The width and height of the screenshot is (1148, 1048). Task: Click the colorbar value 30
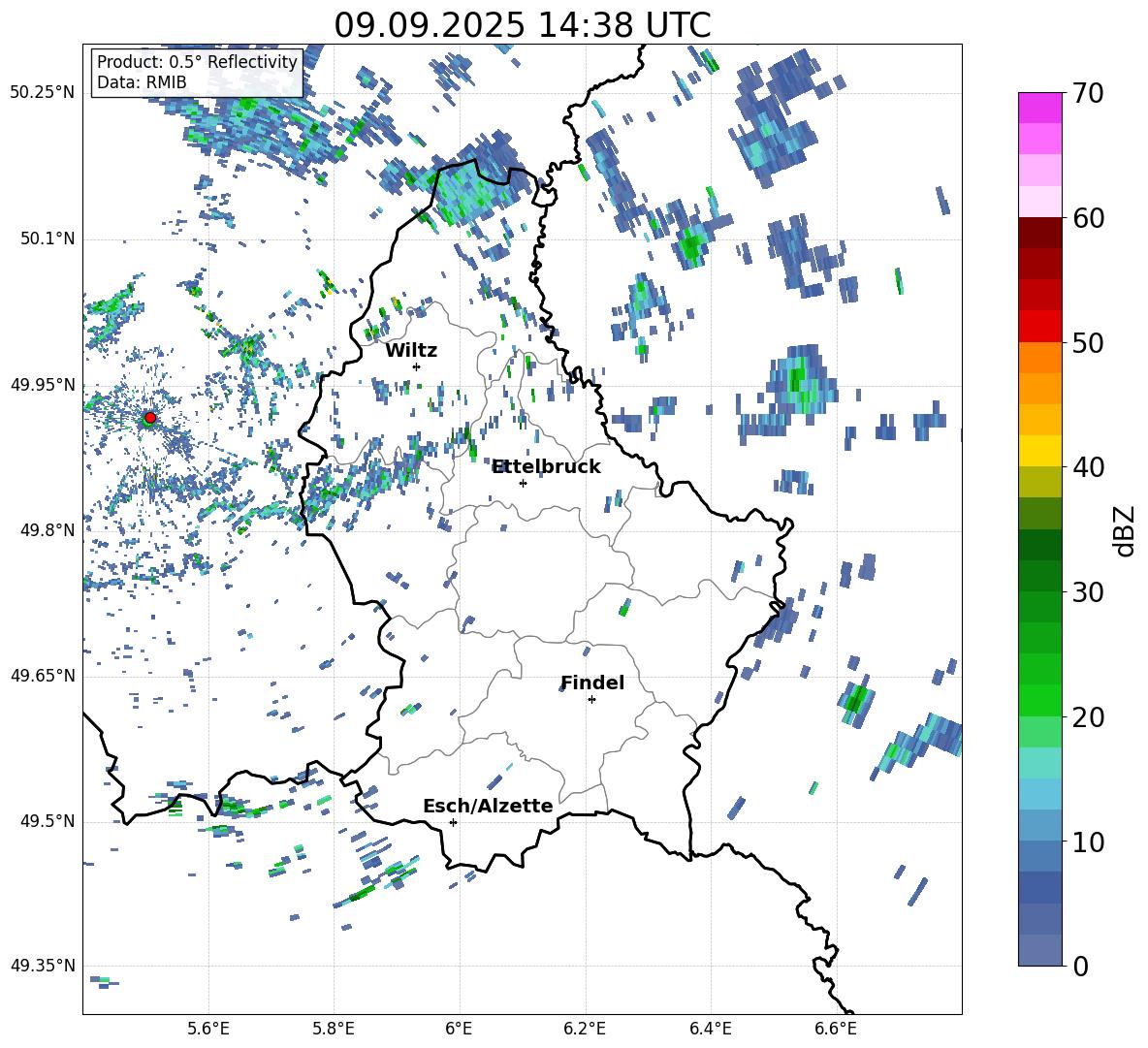[x=1089, y=592]
